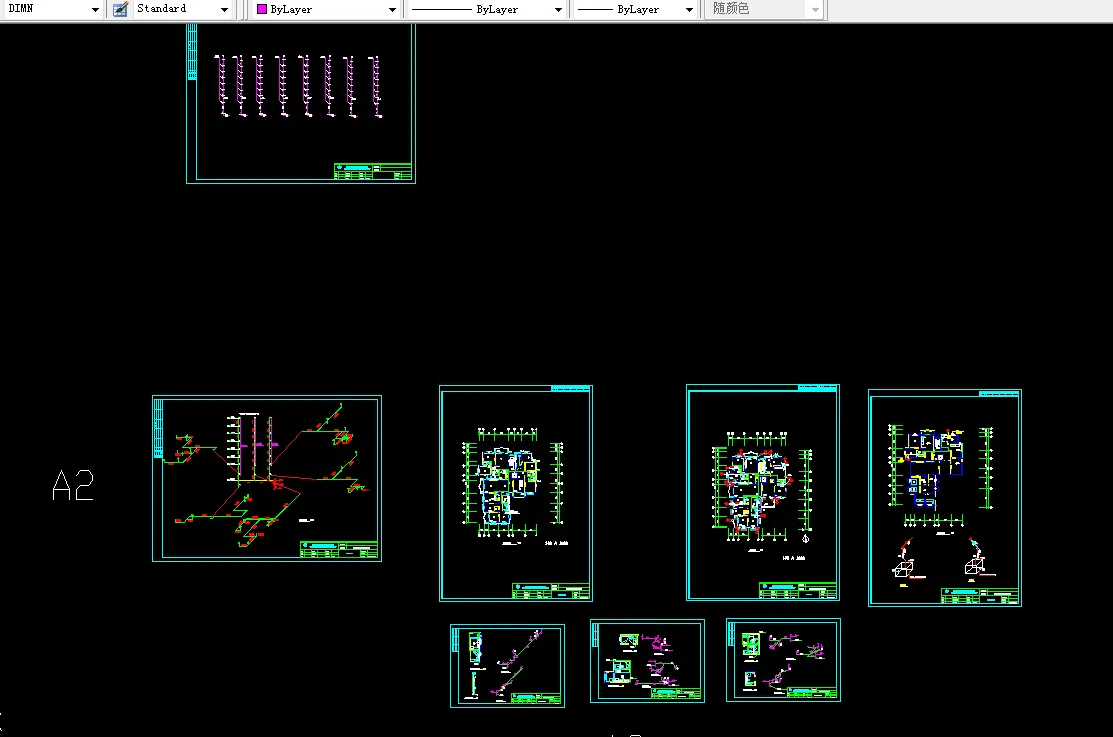Viewport: 1113px width, 737px height.
Task: Select the first tall floor plan sheet
Action: tap(516, 493)
